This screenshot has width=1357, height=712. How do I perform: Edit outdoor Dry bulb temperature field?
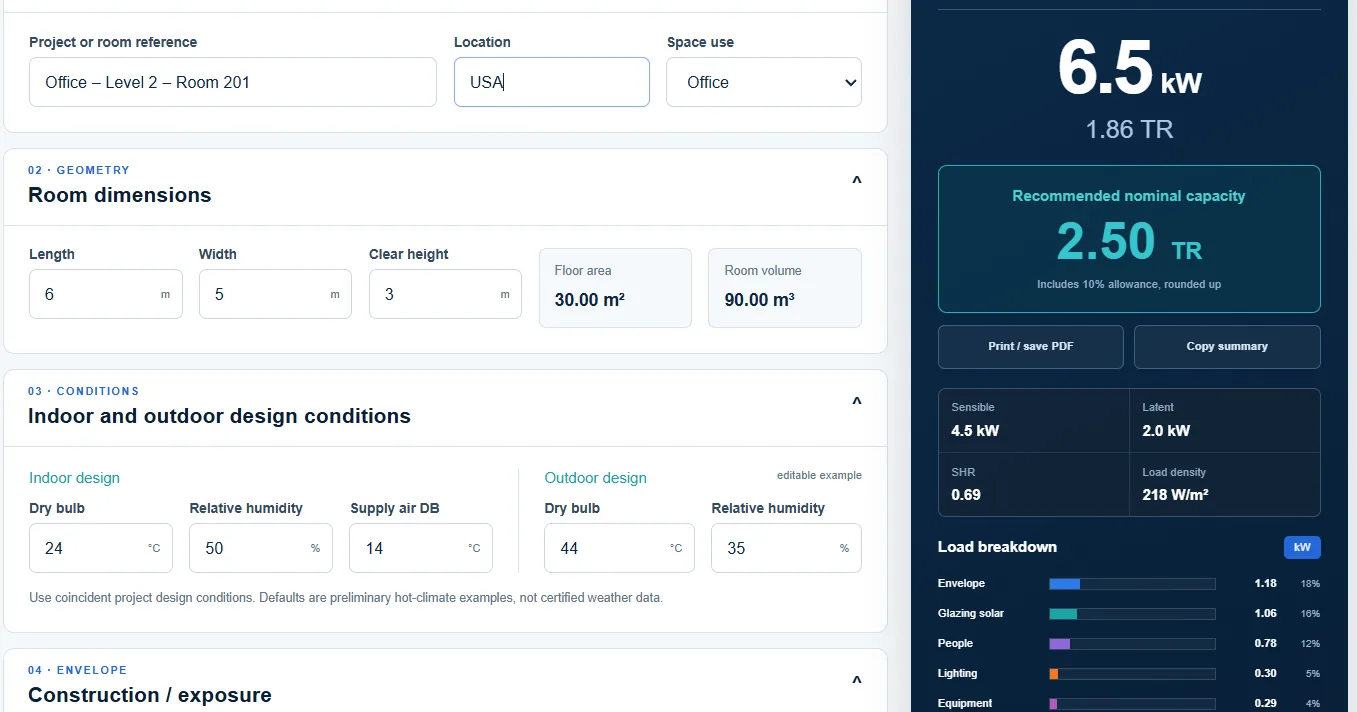(x=619, y=548)
